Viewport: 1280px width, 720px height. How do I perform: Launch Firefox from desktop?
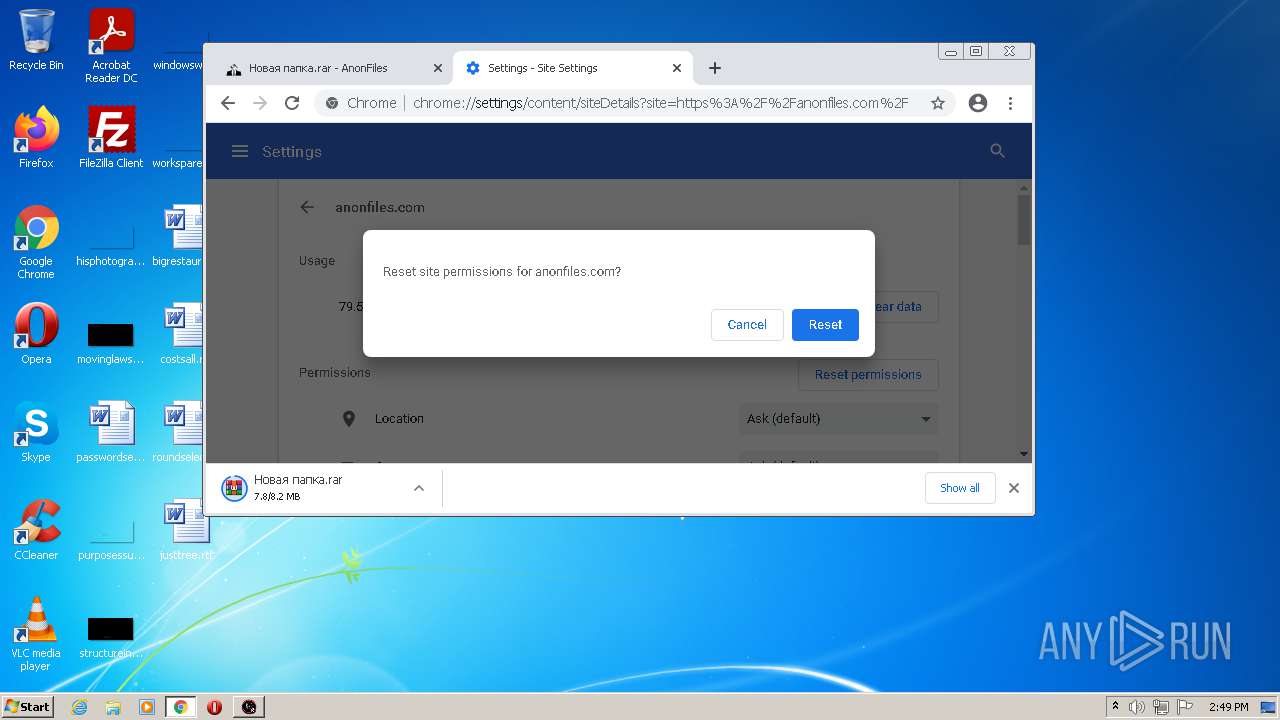36,137
